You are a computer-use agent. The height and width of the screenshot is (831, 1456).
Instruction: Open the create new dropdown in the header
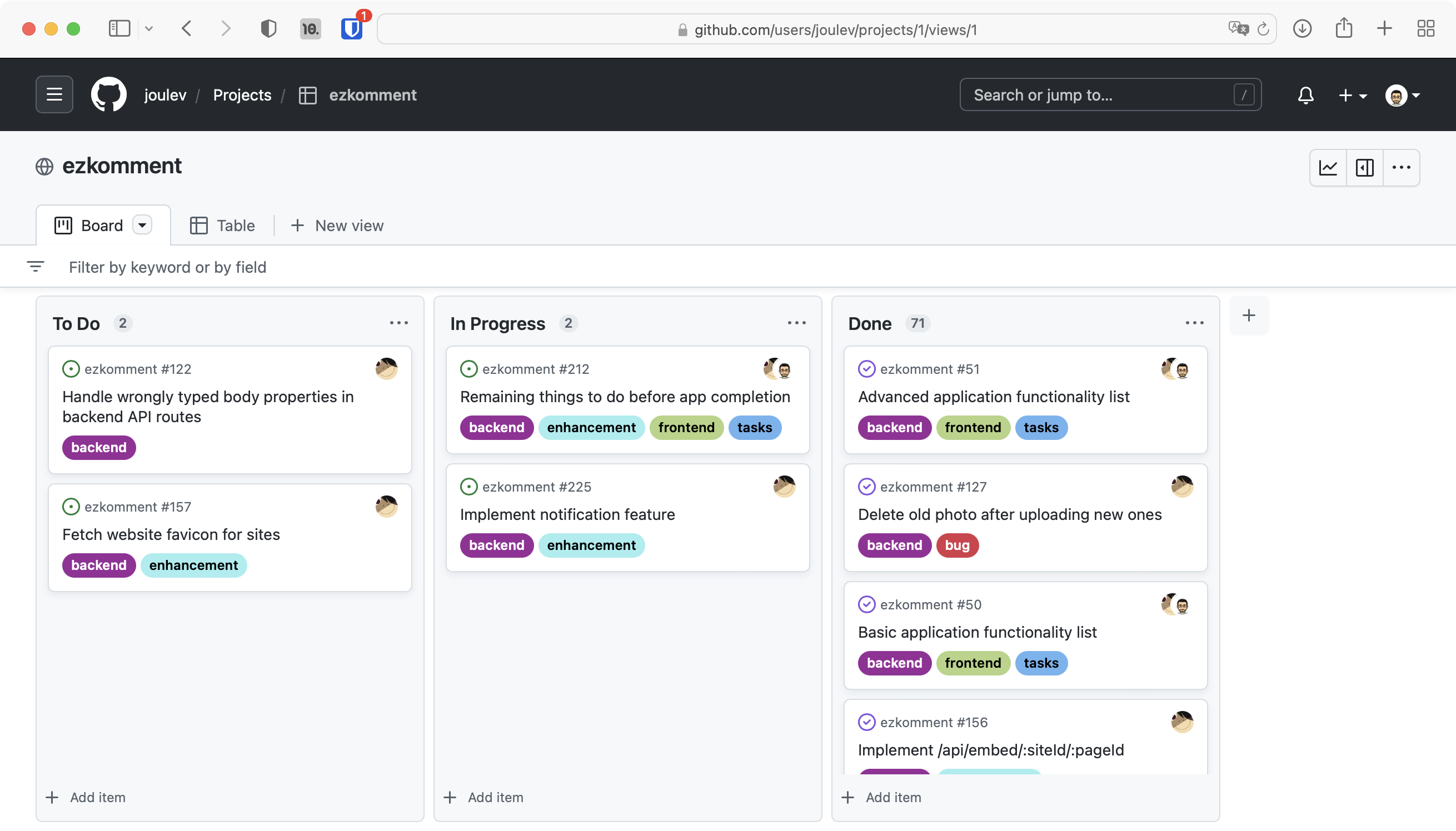(x=1353, y=95)
